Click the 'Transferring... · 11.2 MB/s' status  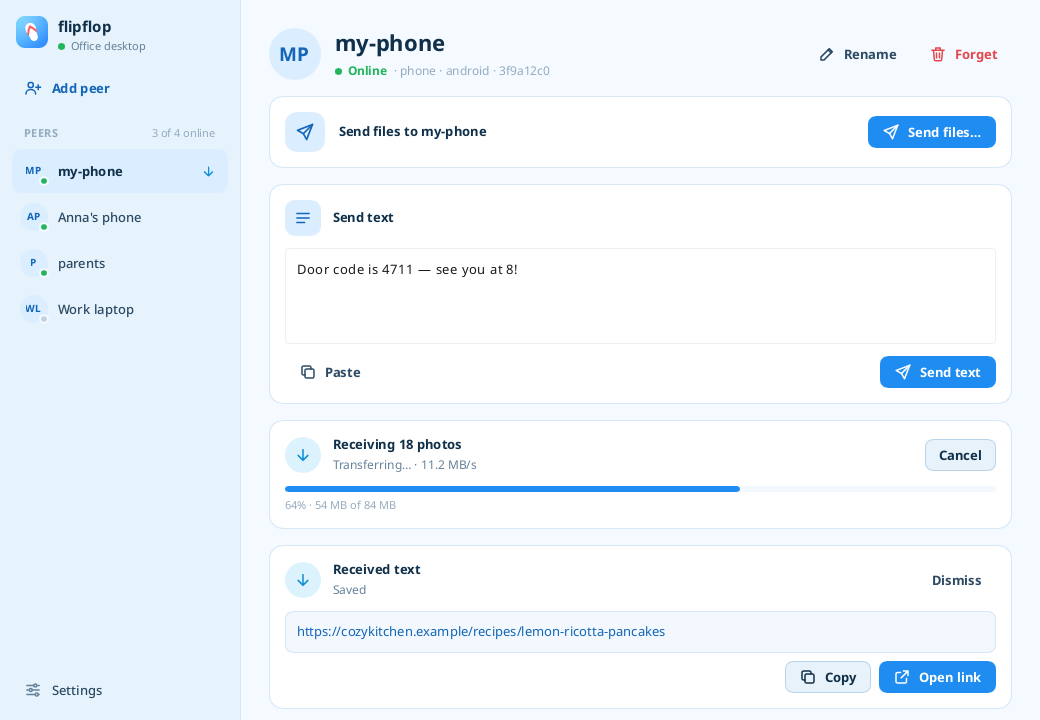405,465
